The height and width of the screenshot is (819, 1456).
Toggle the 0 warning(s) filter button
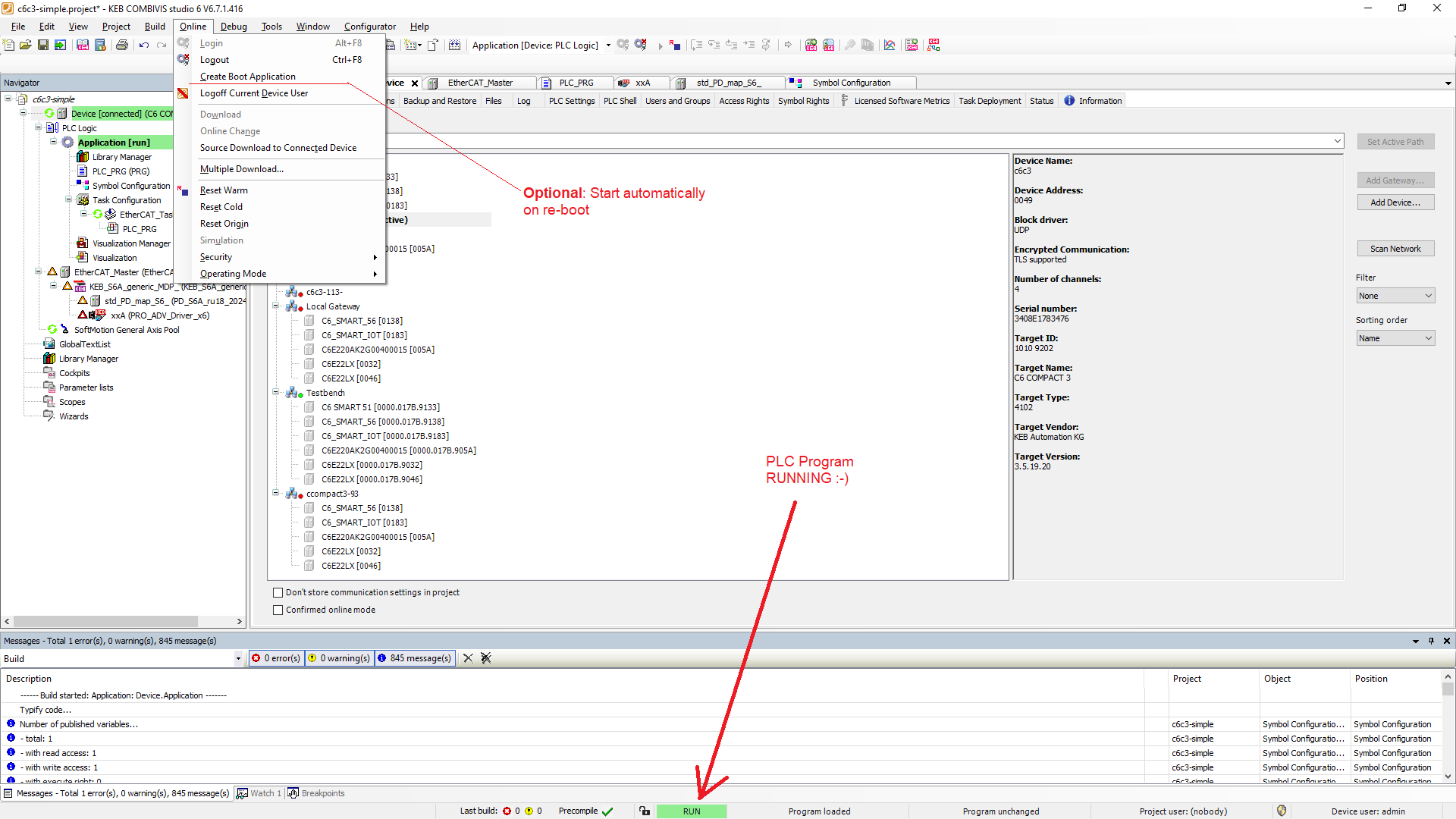(339, 658)
